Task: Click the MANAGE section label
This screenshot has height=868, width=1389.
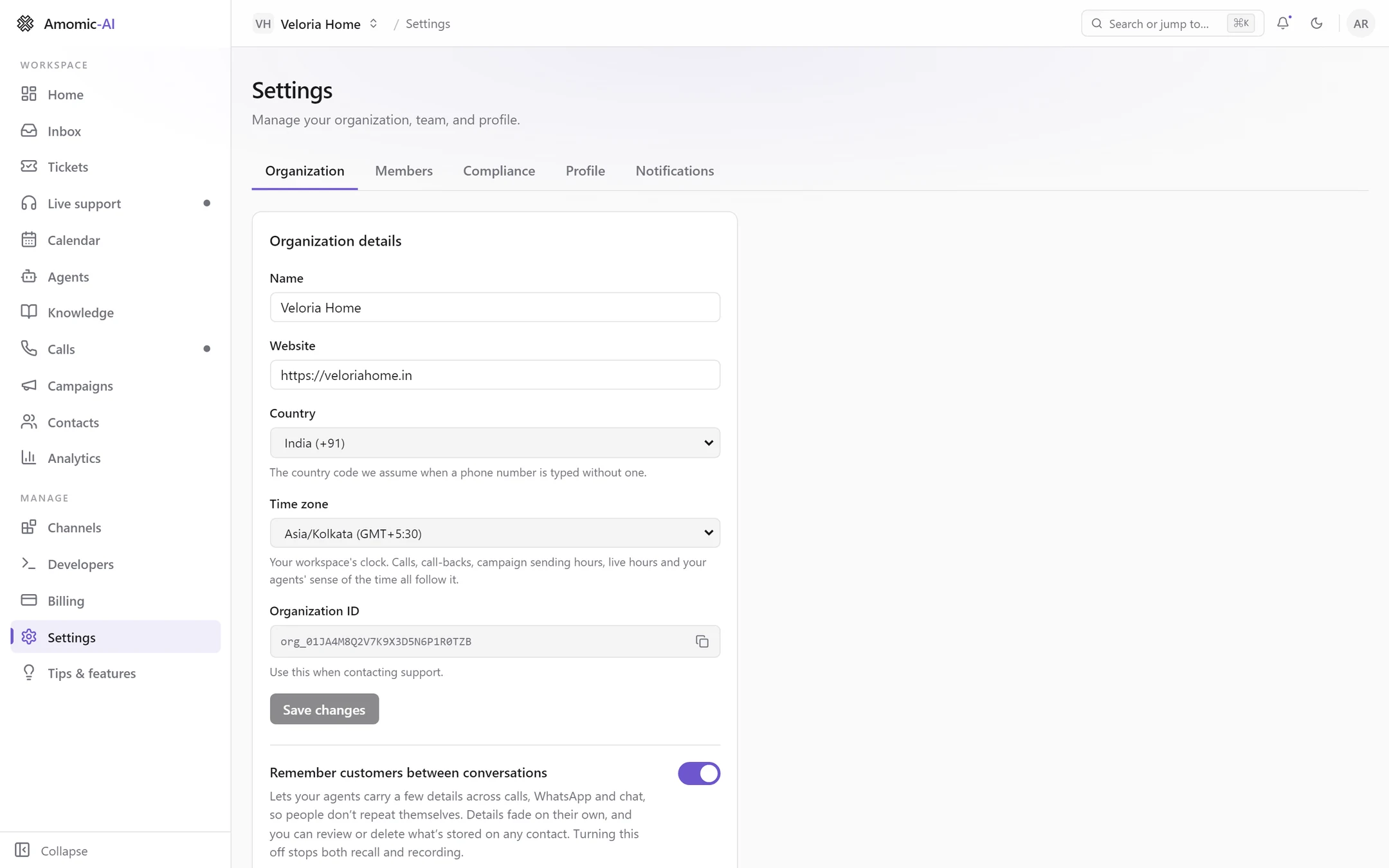Action: [x=44, y=498]
